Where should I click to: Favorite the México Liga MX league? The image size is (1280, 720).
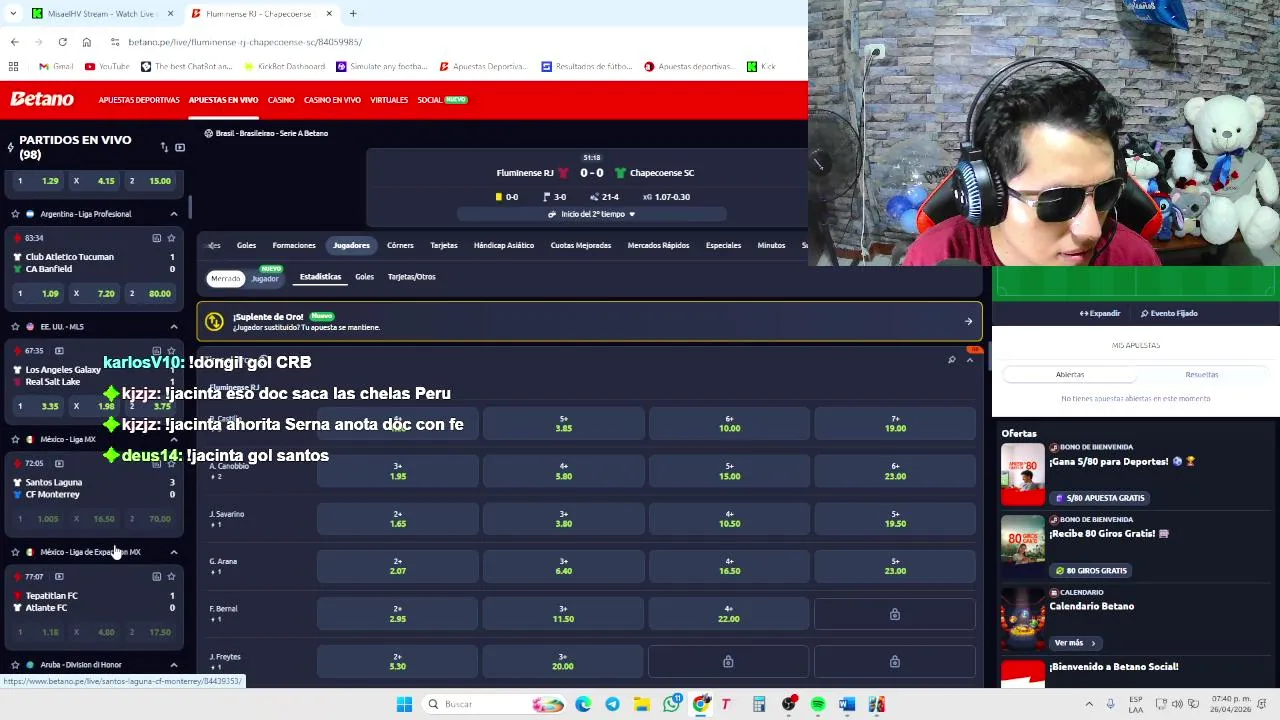point(15,439)
